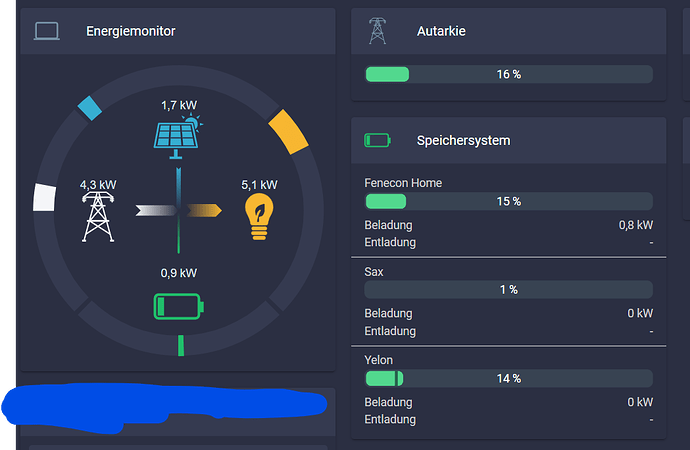Open the Speichersystem card title
The image size is (690, 450).
pyautogui.click(x=463, y=141)
